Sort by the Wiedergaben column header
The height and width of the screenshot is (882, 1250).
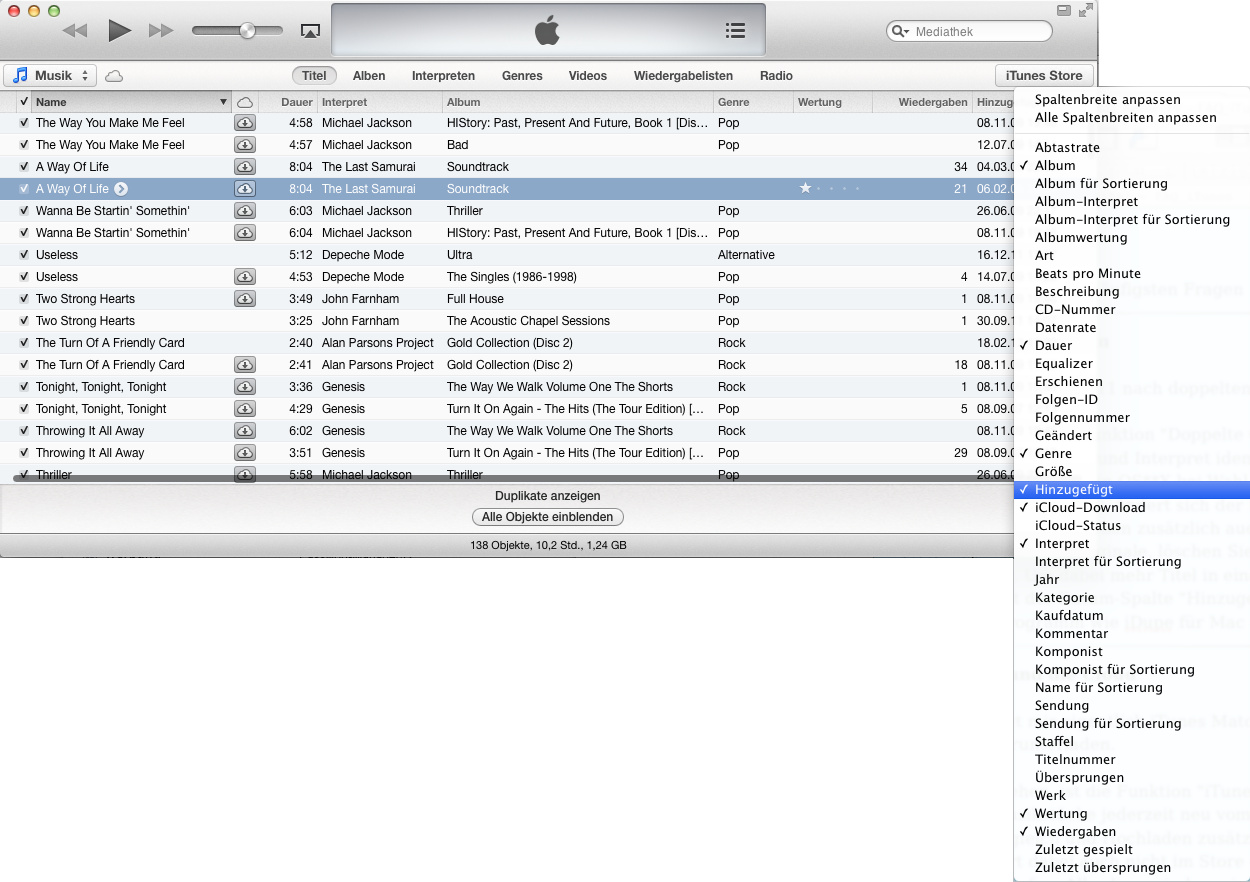click(922, 102)
